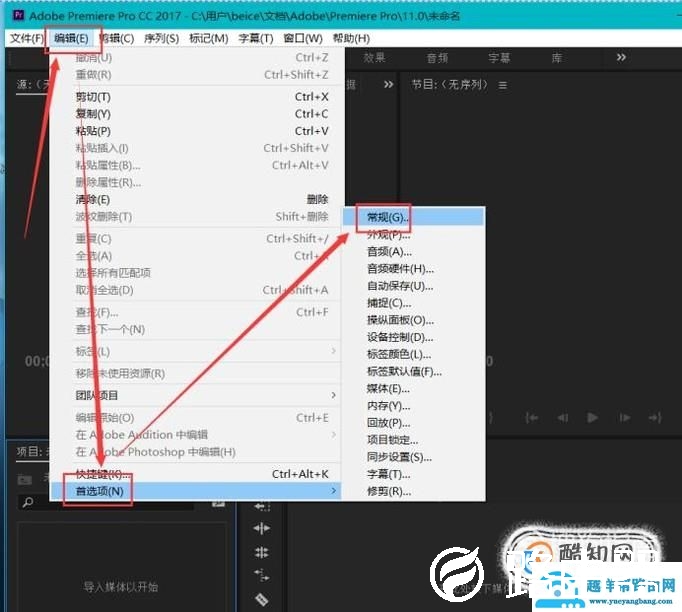This screenshot has height=612, width=682.
Task: Open 字幕(T) preferences in submenu
Action: (x=414, y=474)
